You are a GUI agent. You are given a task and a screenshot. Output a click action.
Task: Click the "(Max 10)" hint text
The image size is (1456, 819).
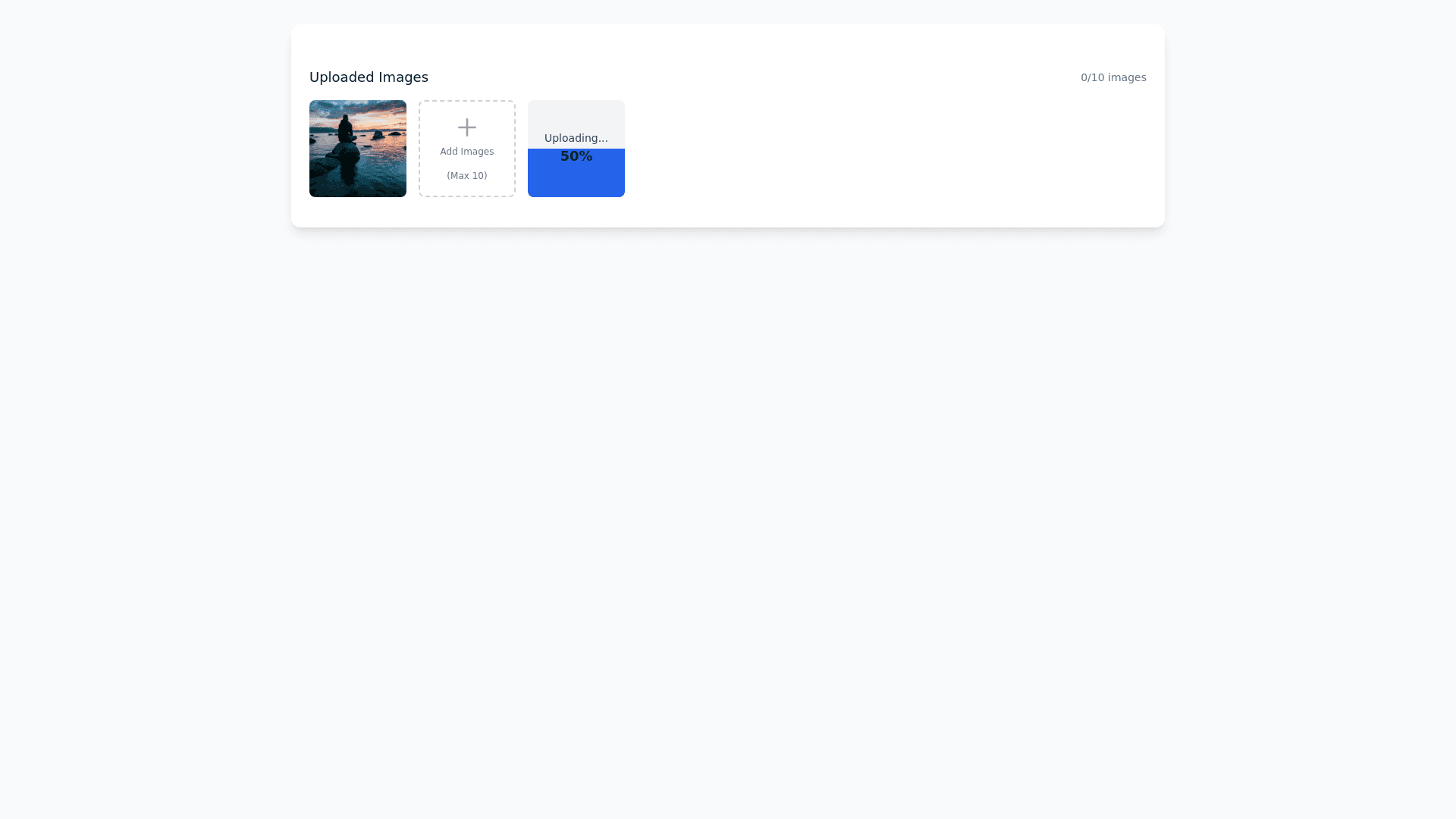pos(467,176)
